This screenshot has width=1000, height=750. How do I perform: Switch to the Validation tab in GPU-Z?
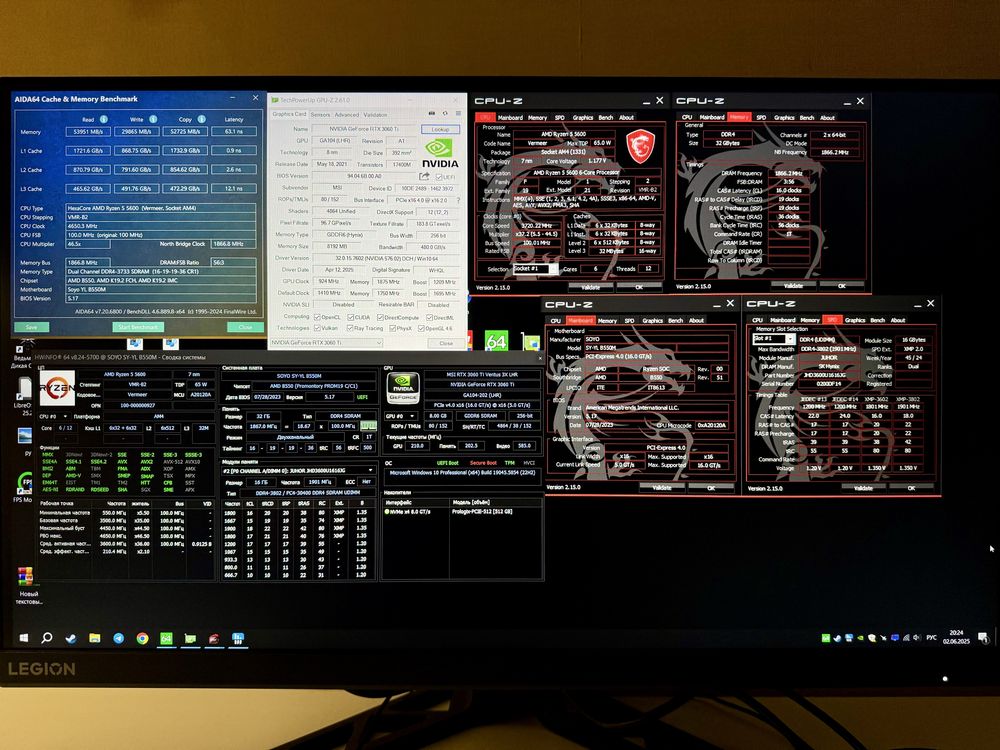click(x=376, y=115)
